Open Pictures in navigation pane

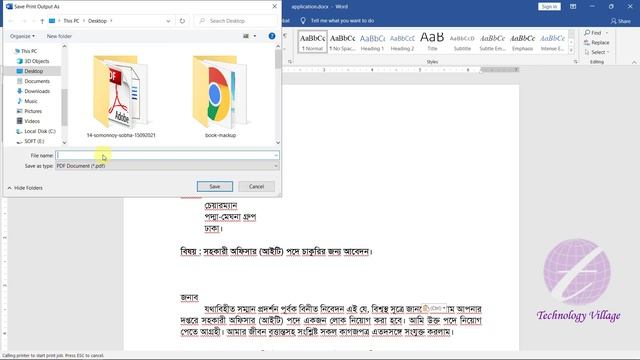(33, 111)
